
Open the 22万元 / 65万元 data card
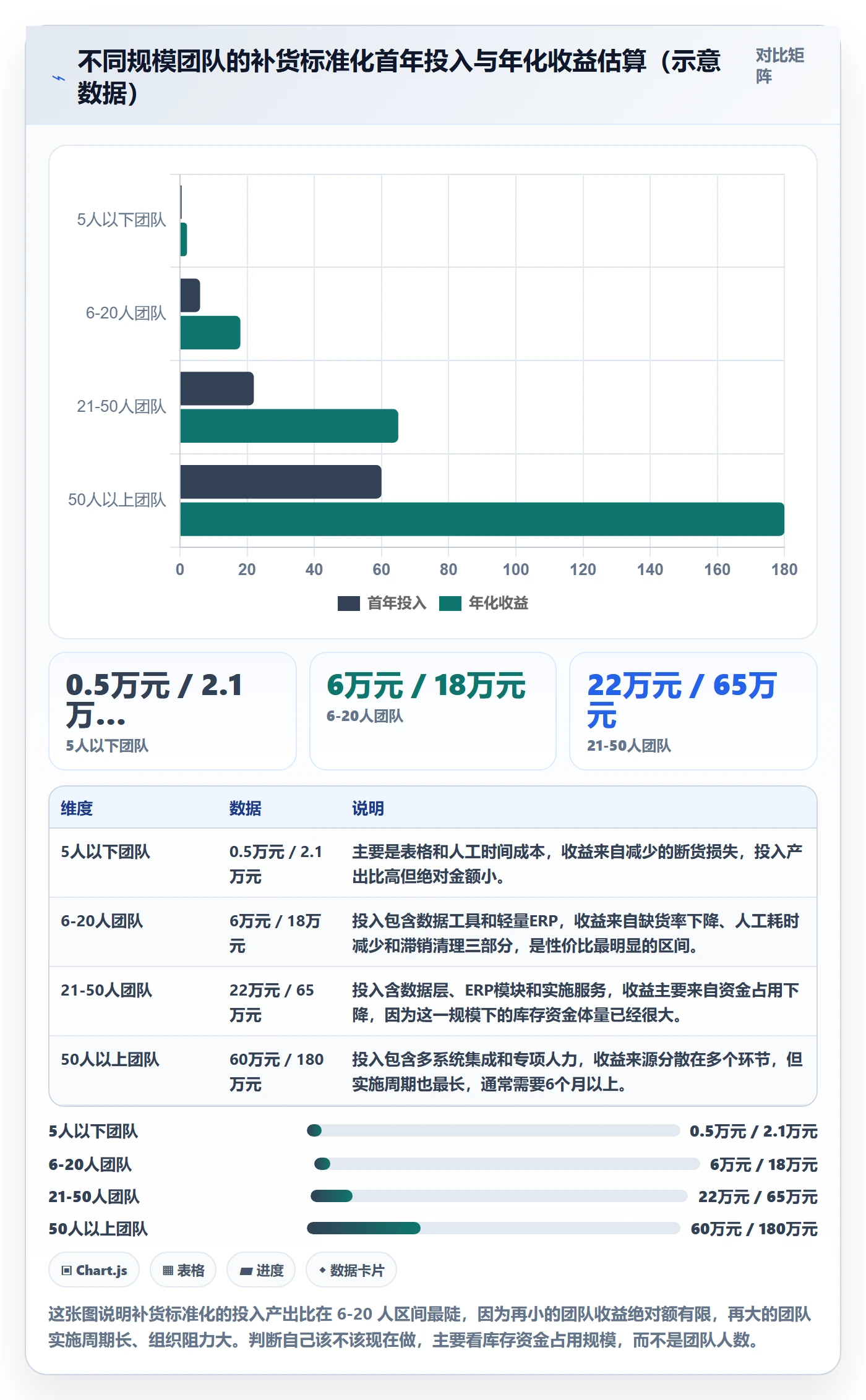point(693,711)
